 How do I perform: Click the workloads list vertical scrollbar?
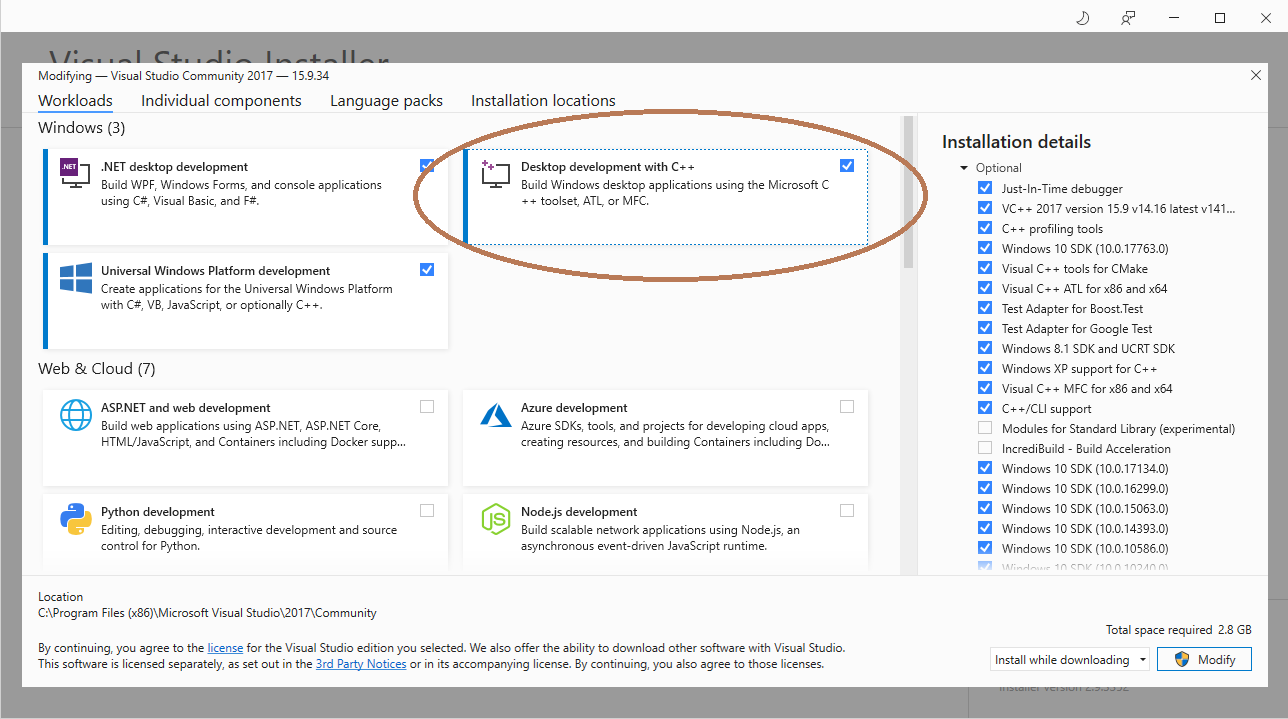pyautogui.click(x=908, y=192)
